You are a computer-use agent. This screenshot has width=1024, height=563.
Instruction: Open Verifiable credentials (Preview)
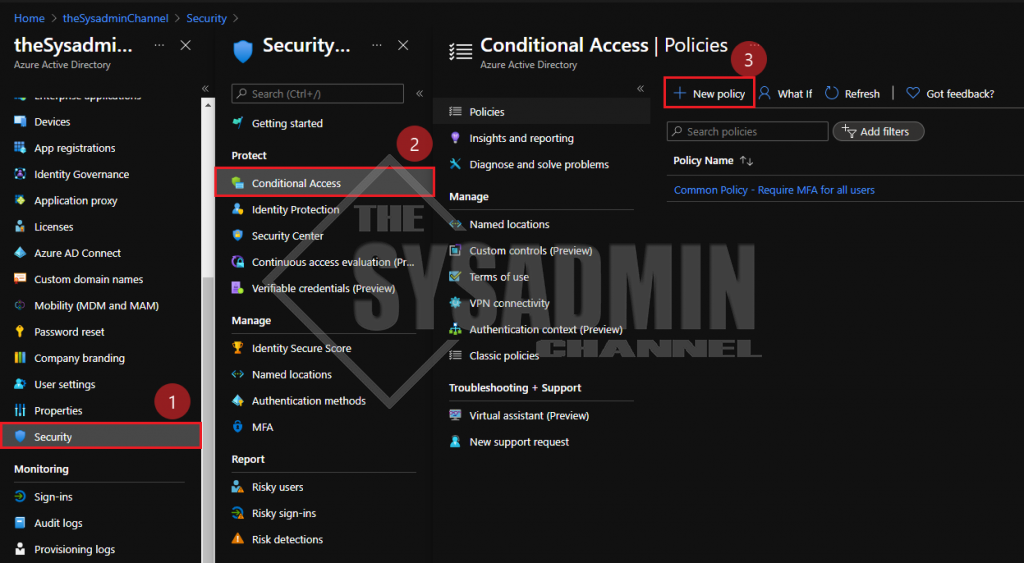click(x=323, y=288)
